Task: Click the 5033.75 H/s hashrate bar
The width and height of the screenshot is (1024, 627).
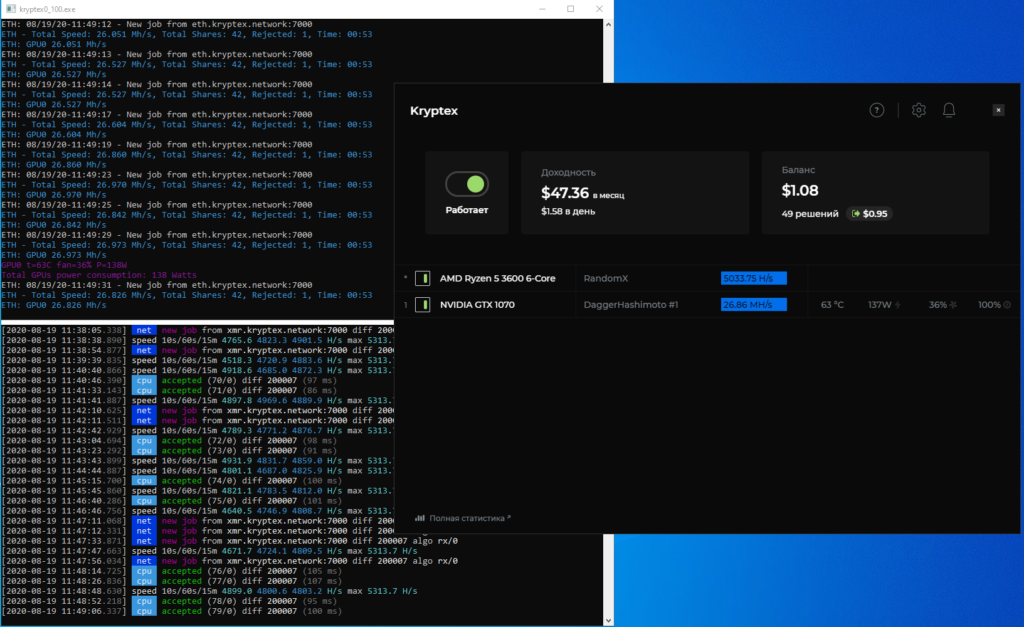Action: point(753,278)
